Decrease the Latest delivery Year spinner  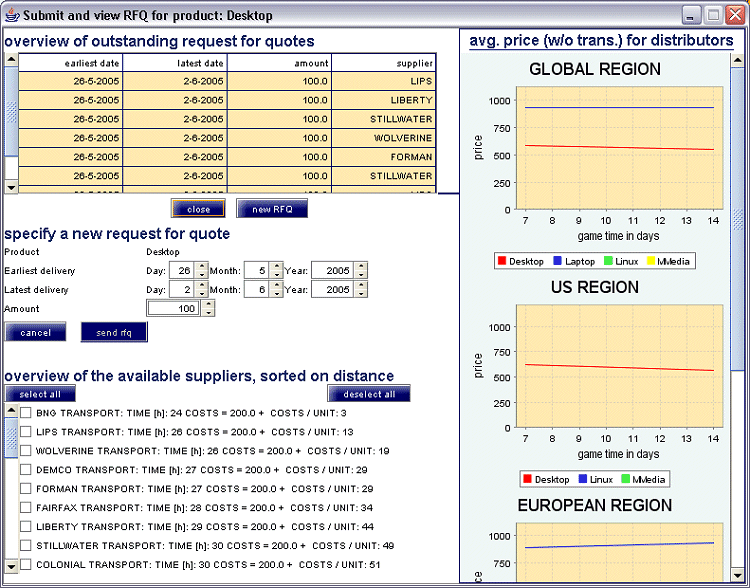coord(361,293)
